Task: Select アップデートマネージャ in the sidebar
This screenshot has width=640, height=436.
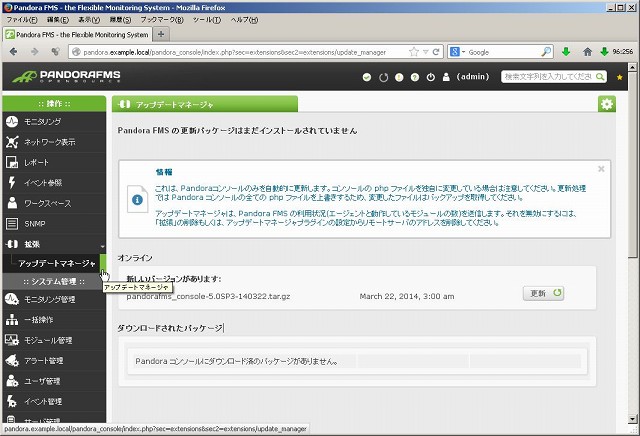Action: click(x=57, y=264)
